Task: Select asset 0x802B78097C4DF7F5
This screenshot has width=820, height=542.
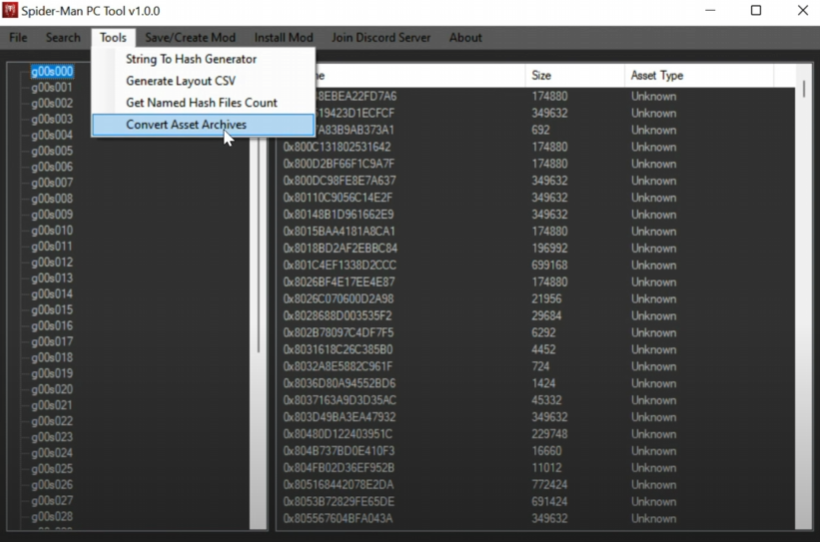Action: (338, 333)
